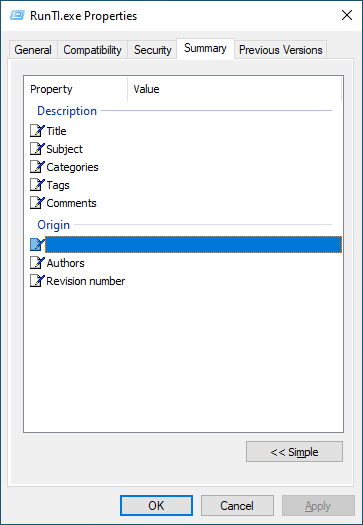The image size is (363, 525).
Task: Open the Previous Versions tab
Action: (281, 50)
